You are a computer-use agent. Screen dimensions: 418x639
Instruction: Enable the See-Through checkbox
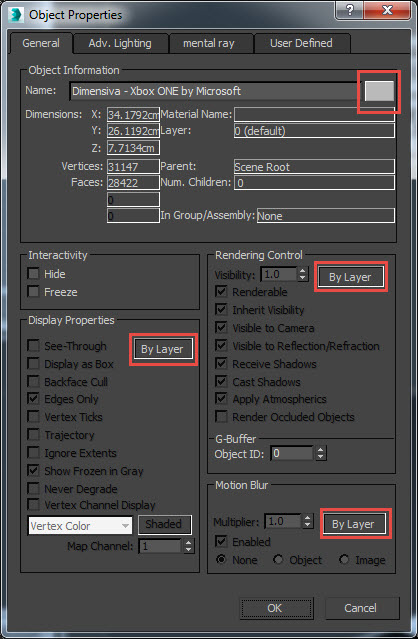[x=33, y=346]
